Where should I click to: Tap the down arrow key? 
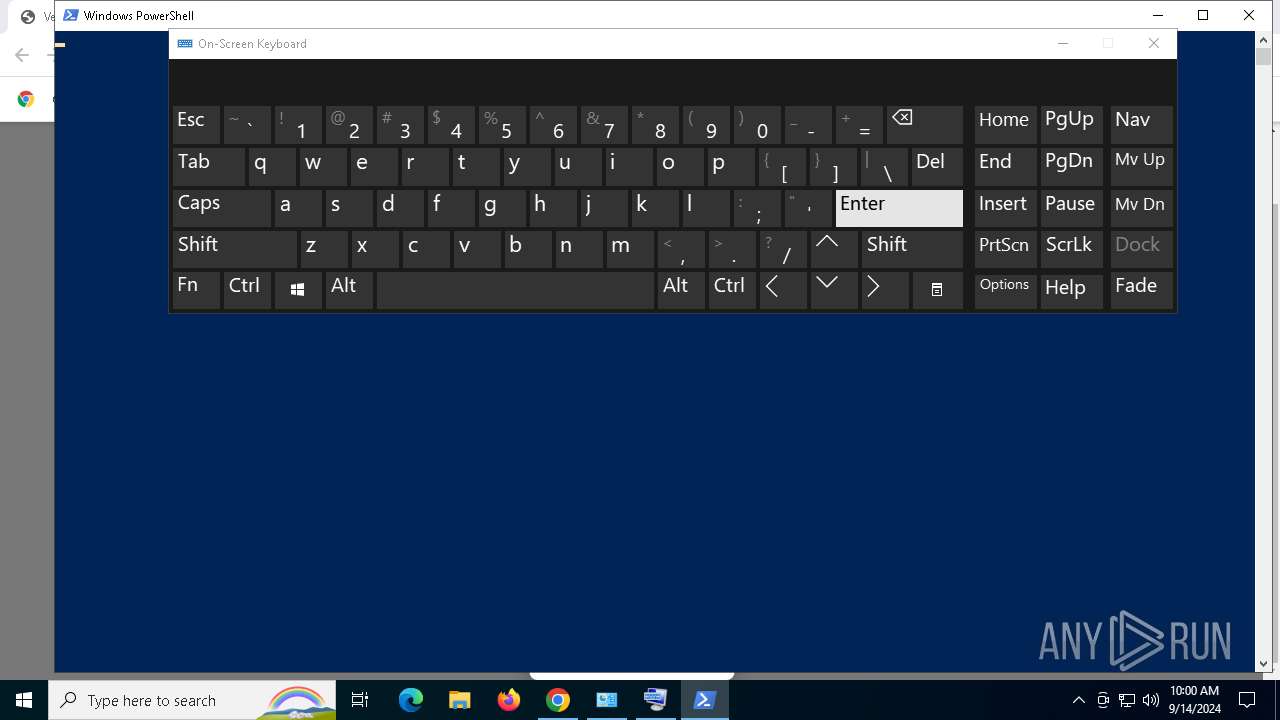pyautogui.click(x=834, y=290)
